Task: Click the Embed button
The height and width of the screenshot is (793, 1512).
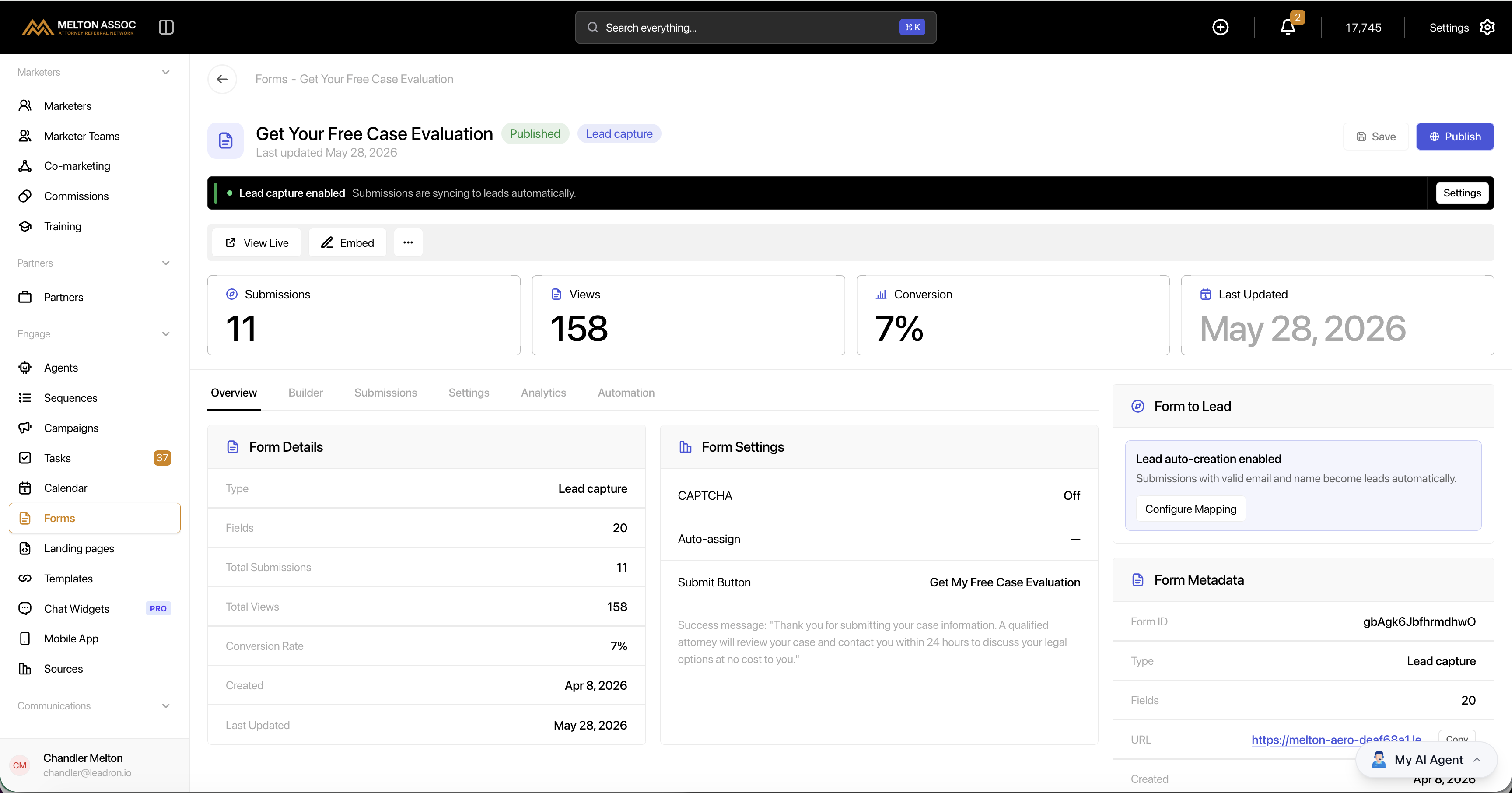Action: 347,242
